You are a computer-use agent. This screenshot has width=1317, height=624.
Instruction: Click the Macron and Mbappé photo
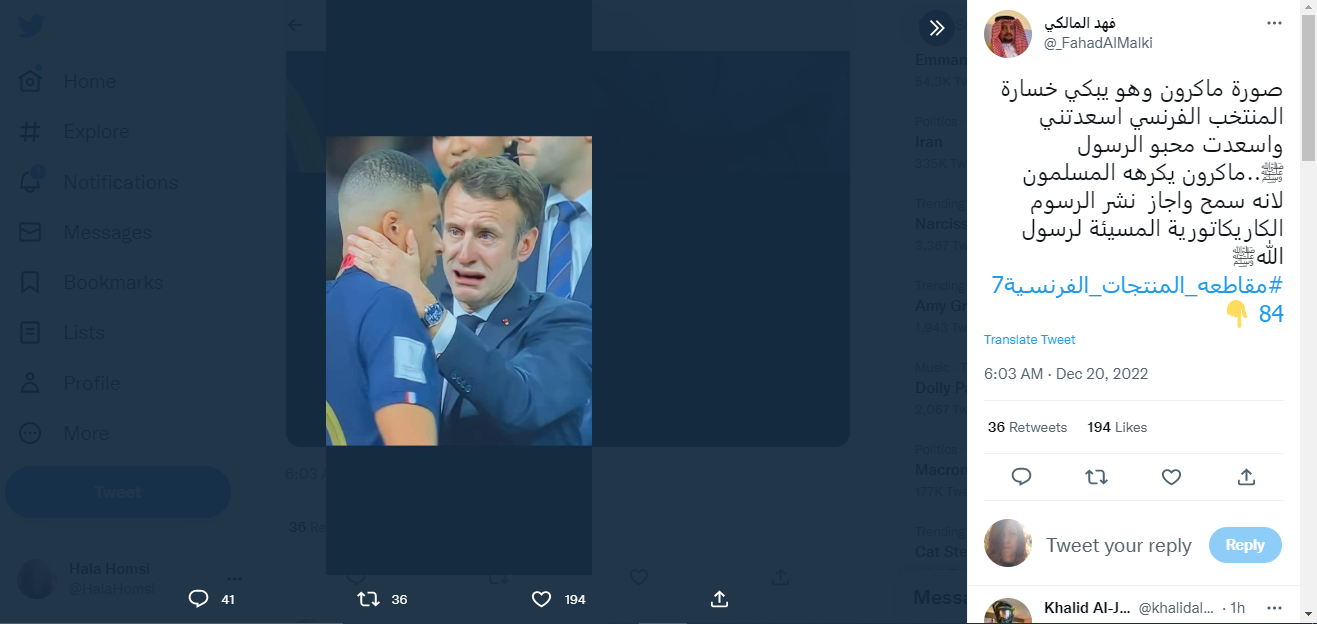coord(459,291)
